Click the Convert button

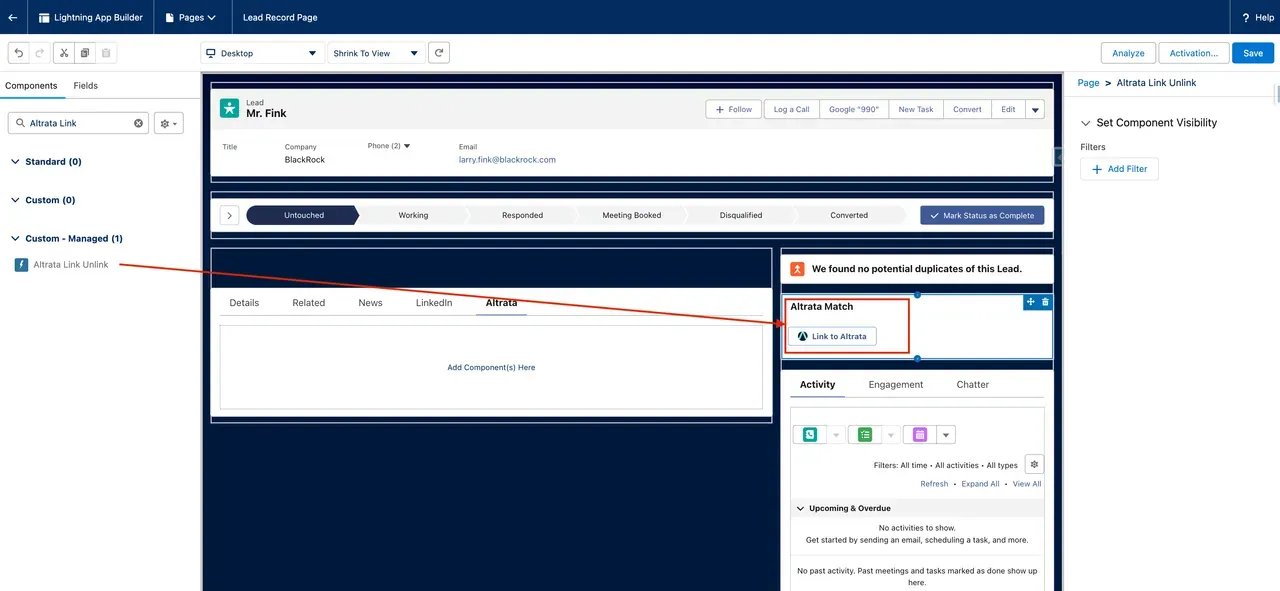967,109
